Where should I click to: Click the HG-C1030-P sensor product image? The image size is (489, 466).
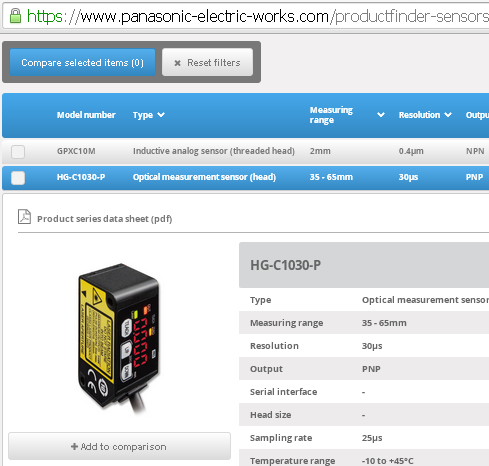119,338
